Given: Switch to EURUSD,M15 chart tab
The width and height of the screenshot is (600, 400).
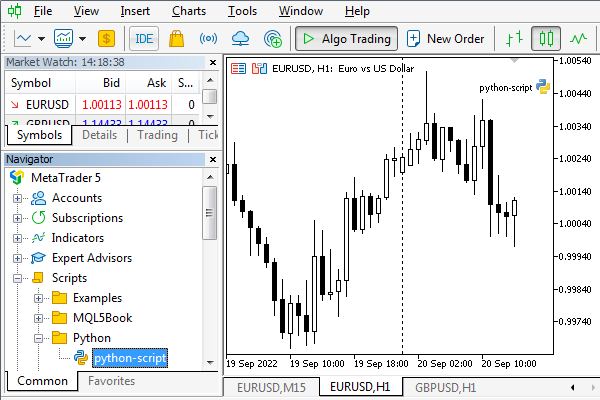Looking at the screenshot, I should 271,388.
